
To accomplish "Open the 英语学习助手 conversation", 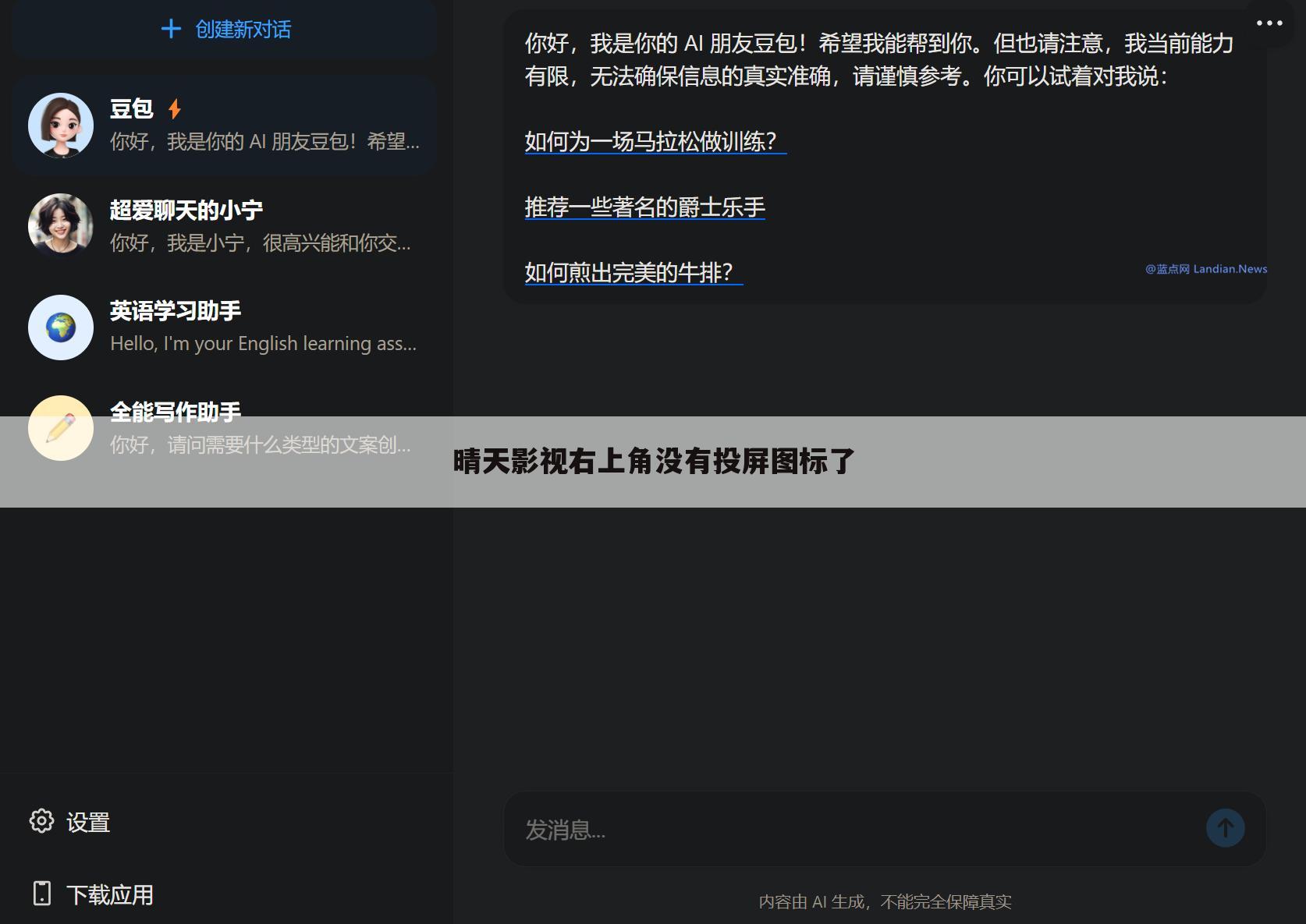I will pos(225,327).
